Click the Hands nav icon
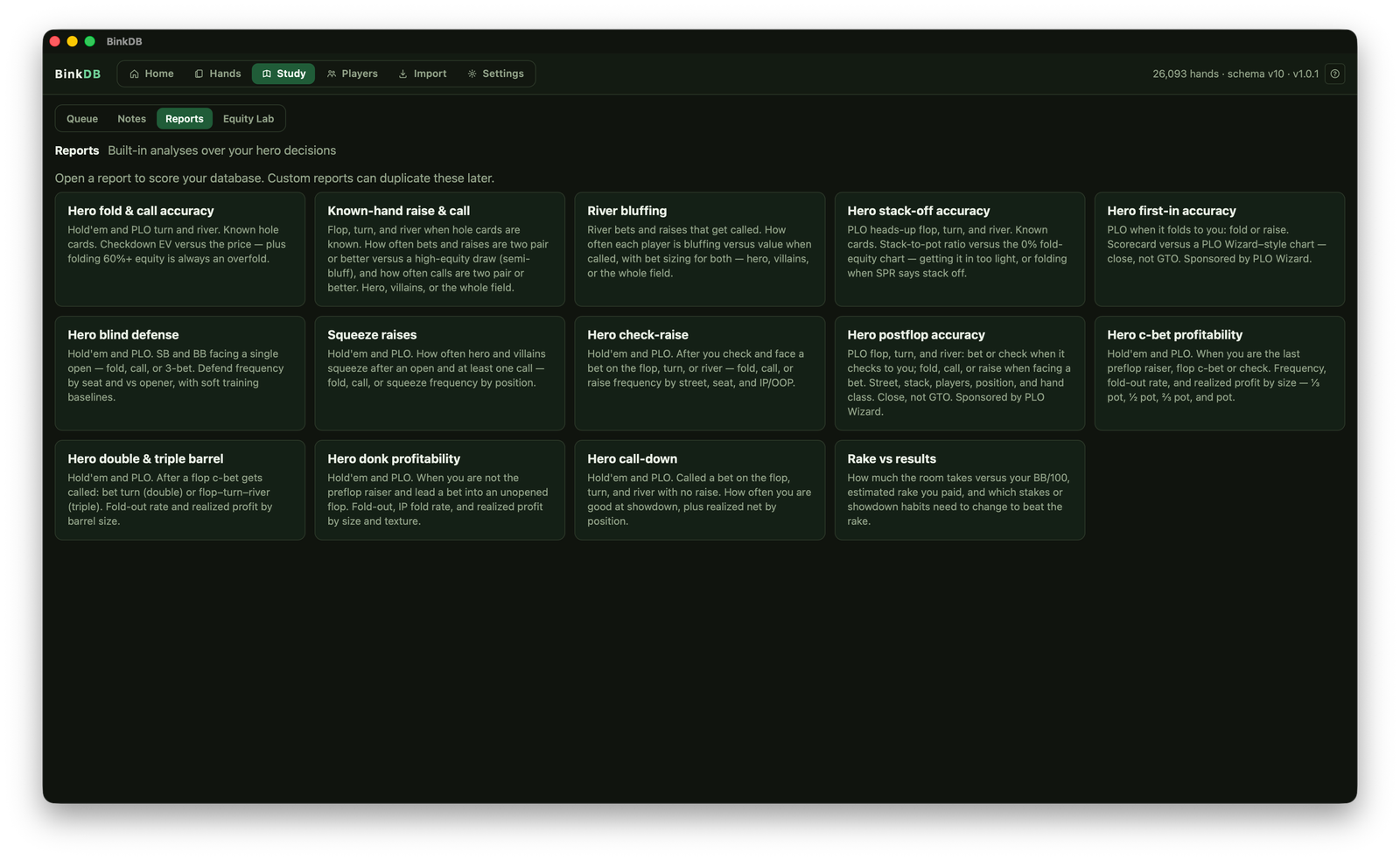The width and height of the screenshot is (1400, 860). click(199, 73)
